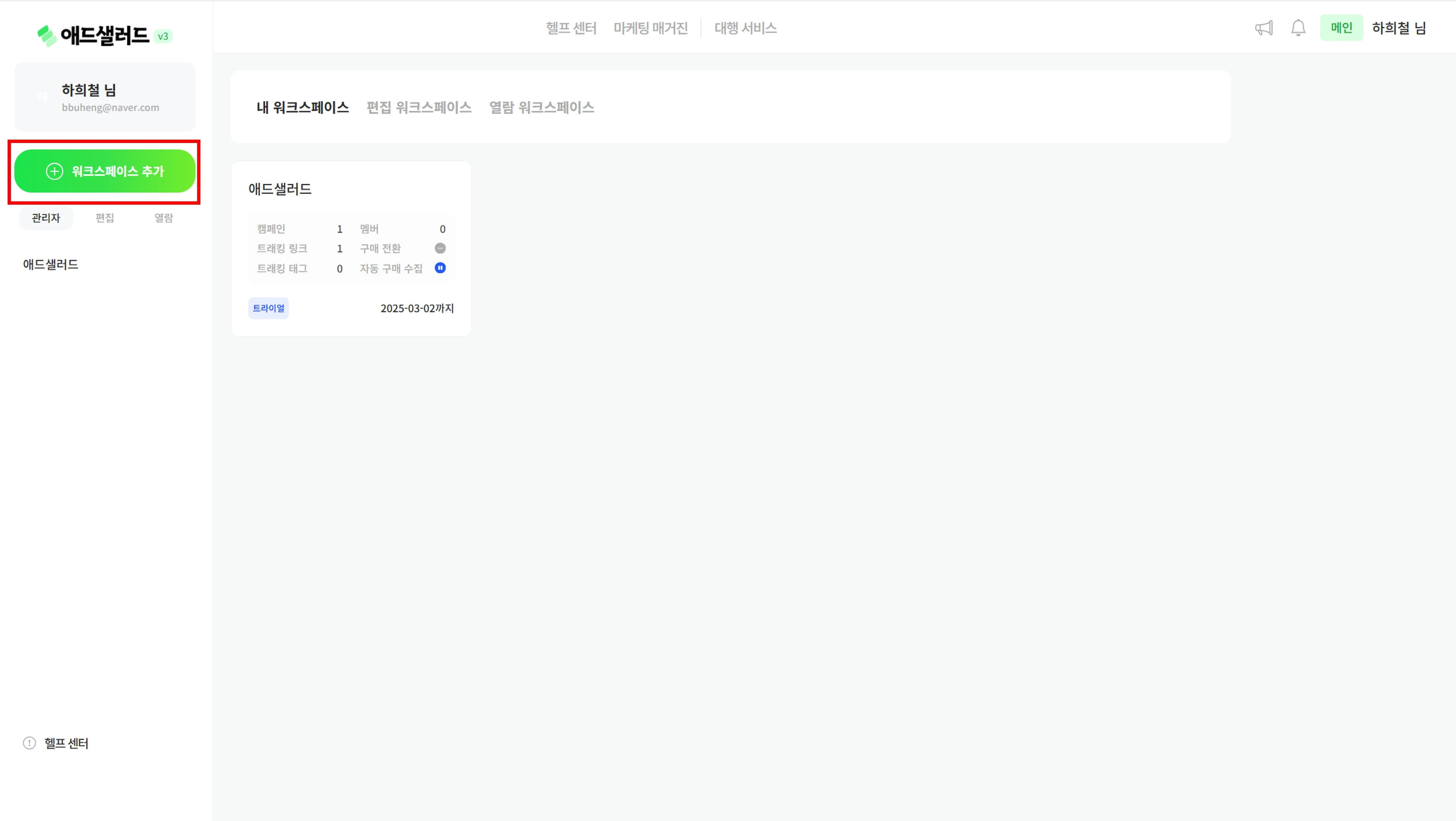The image size is (1456, 821).
Task: Select 애드샐러드 workspace in sidebar
Action: click(x=51, y=264)
